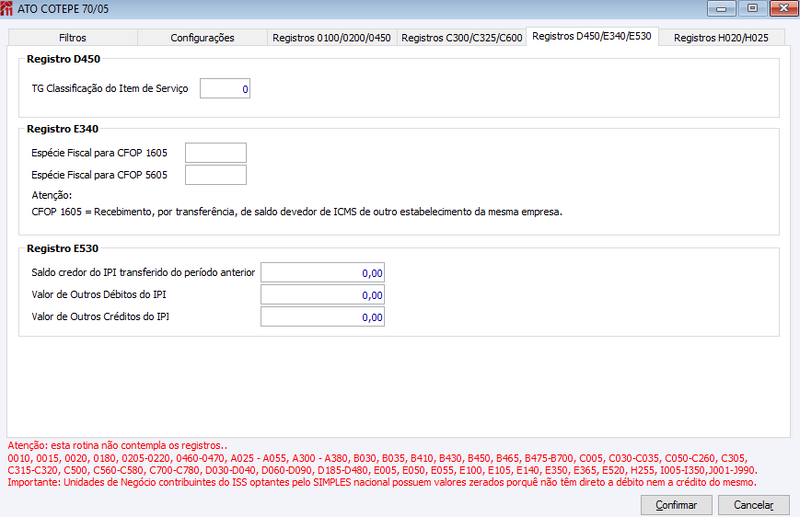Click the Registro D450 group heading
The image size is (800, 517).
tap(64, 59)
